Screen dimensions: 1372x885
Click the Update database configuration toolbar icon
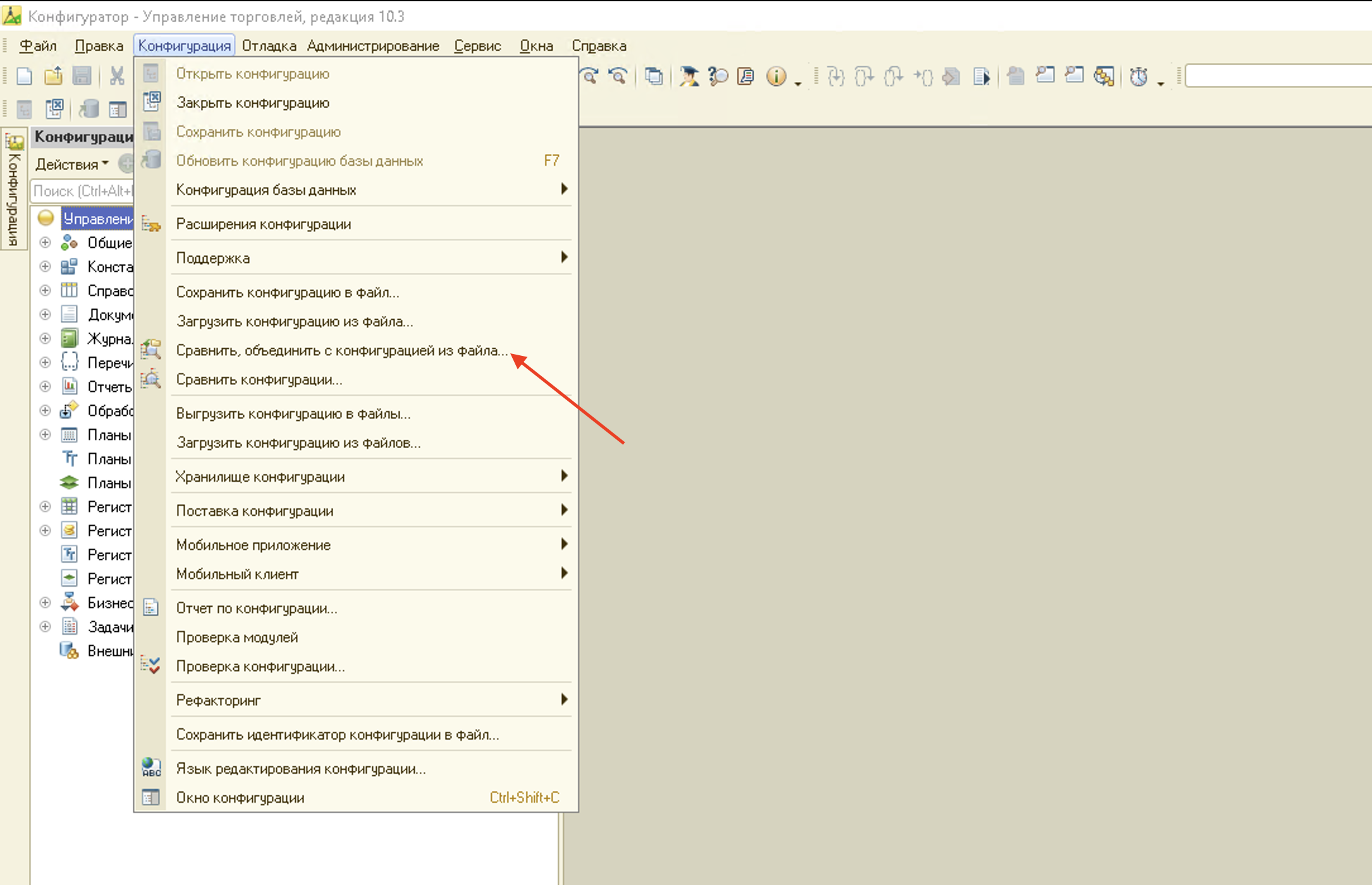click(x=89, y=109)
